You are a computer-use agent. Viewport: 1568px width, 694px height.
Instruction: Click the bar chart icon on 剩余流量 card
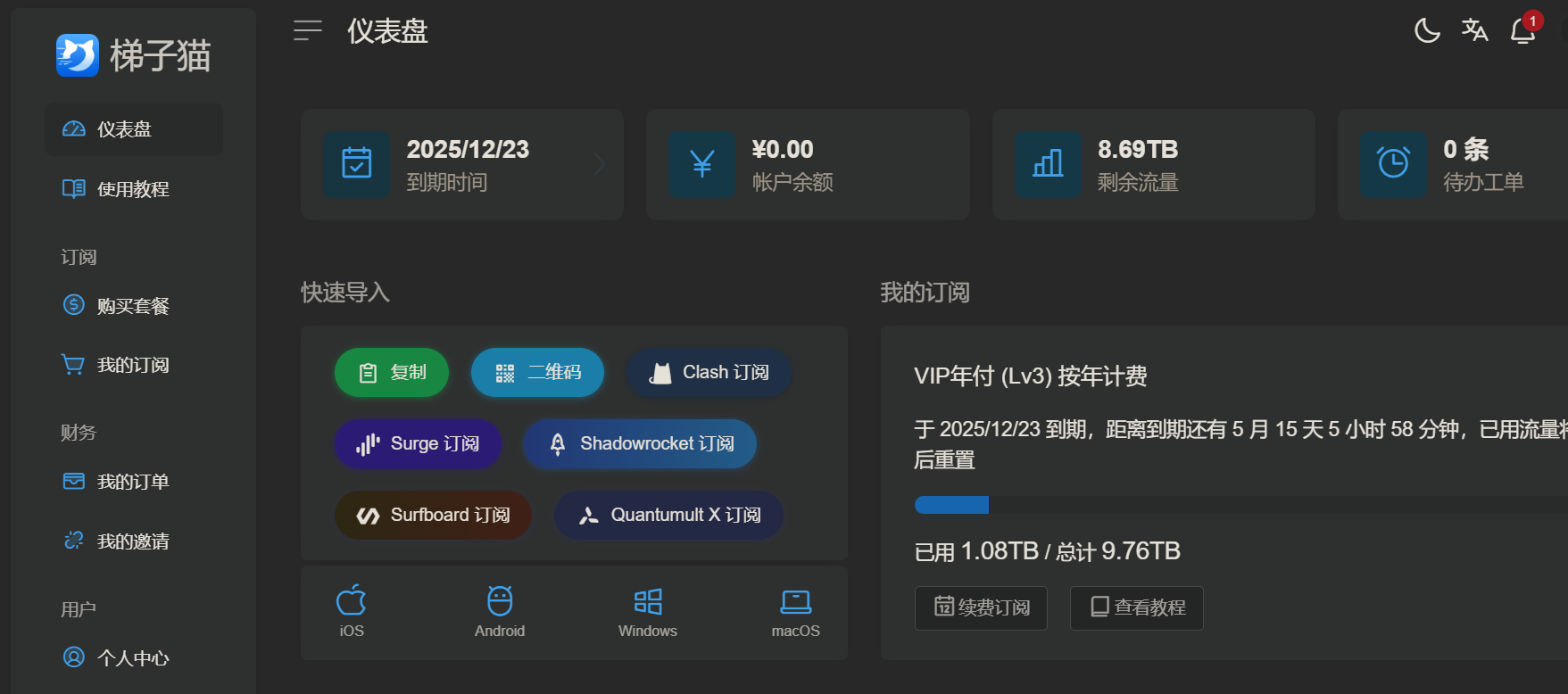click(1048, 164)
